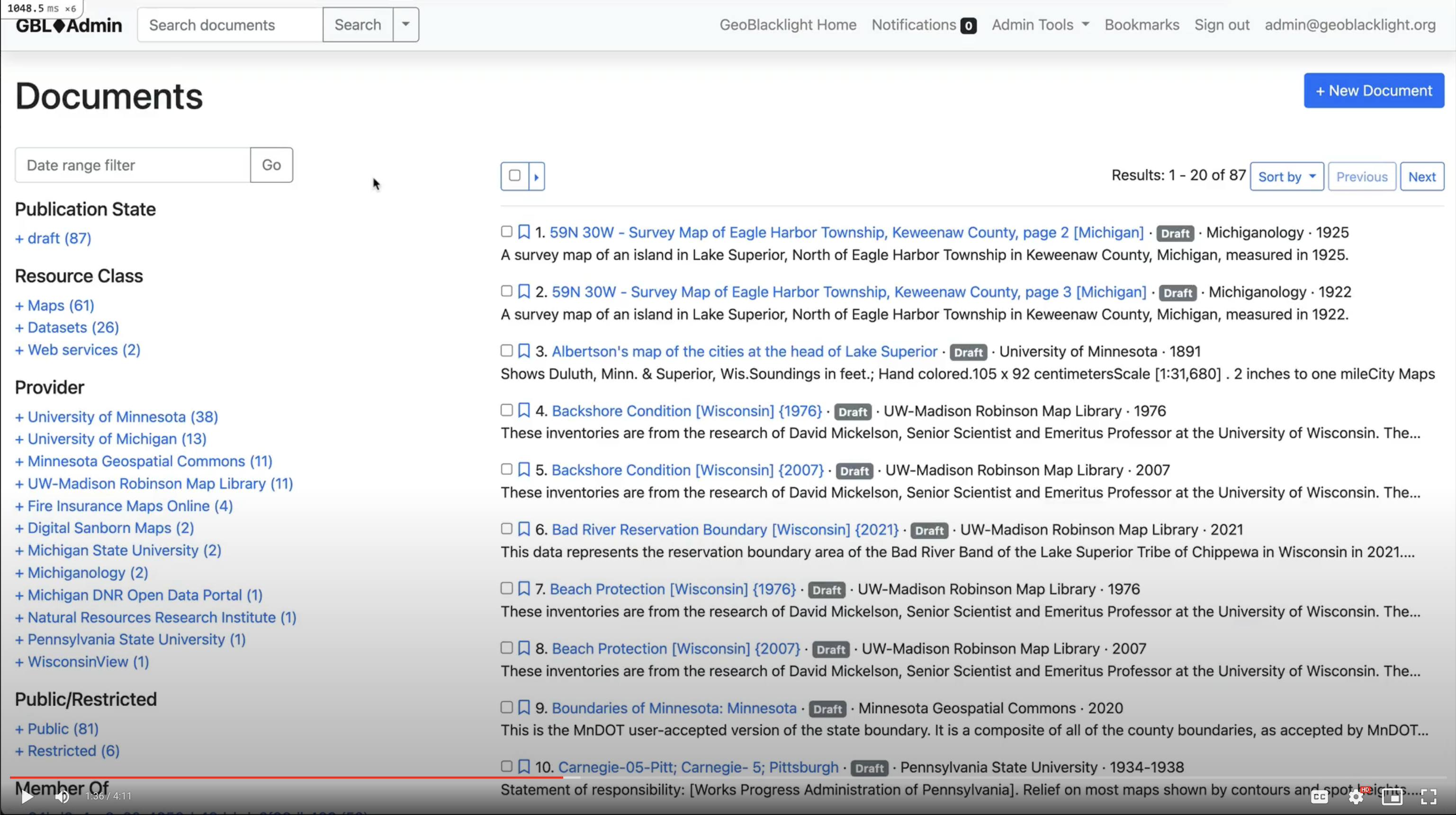1456x815 pixels.
Task: Open search options dropdown arrow
Action: 406,24
